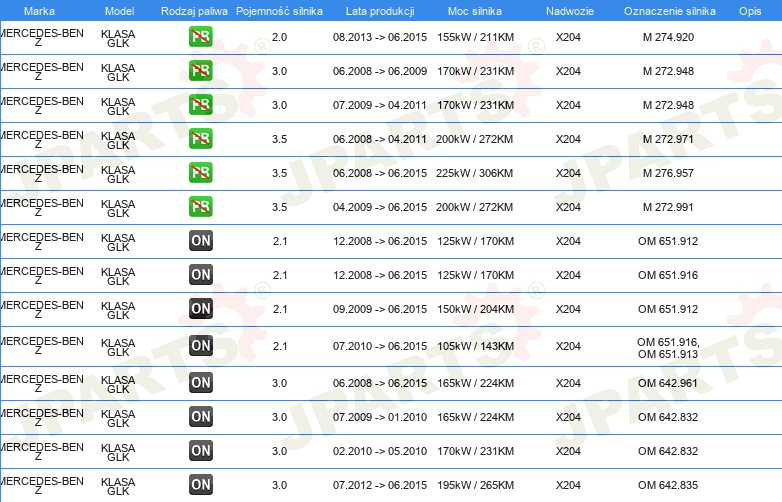The height and width of the screenshot is (502, 782).
Task: Click the Opis column header
Action: tap(750, 11)
